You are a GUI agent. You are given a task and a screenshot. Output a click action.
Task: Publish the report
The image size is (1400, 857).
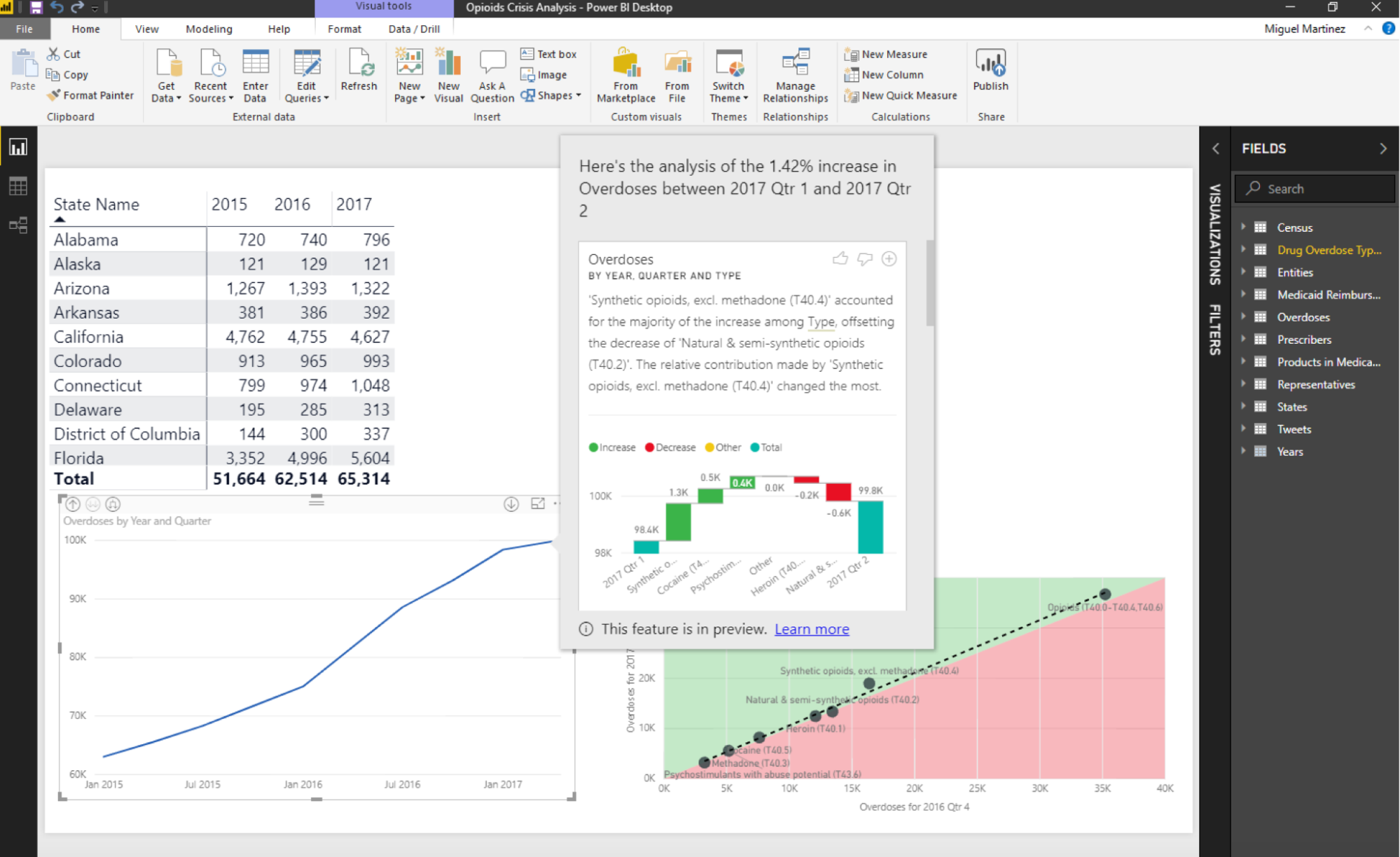pos(991,74)
